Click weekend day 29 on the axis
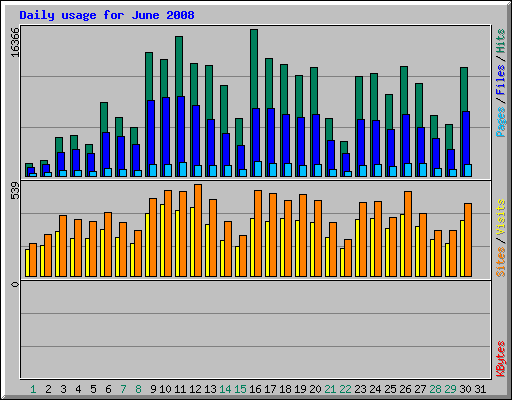 [450, 389]
